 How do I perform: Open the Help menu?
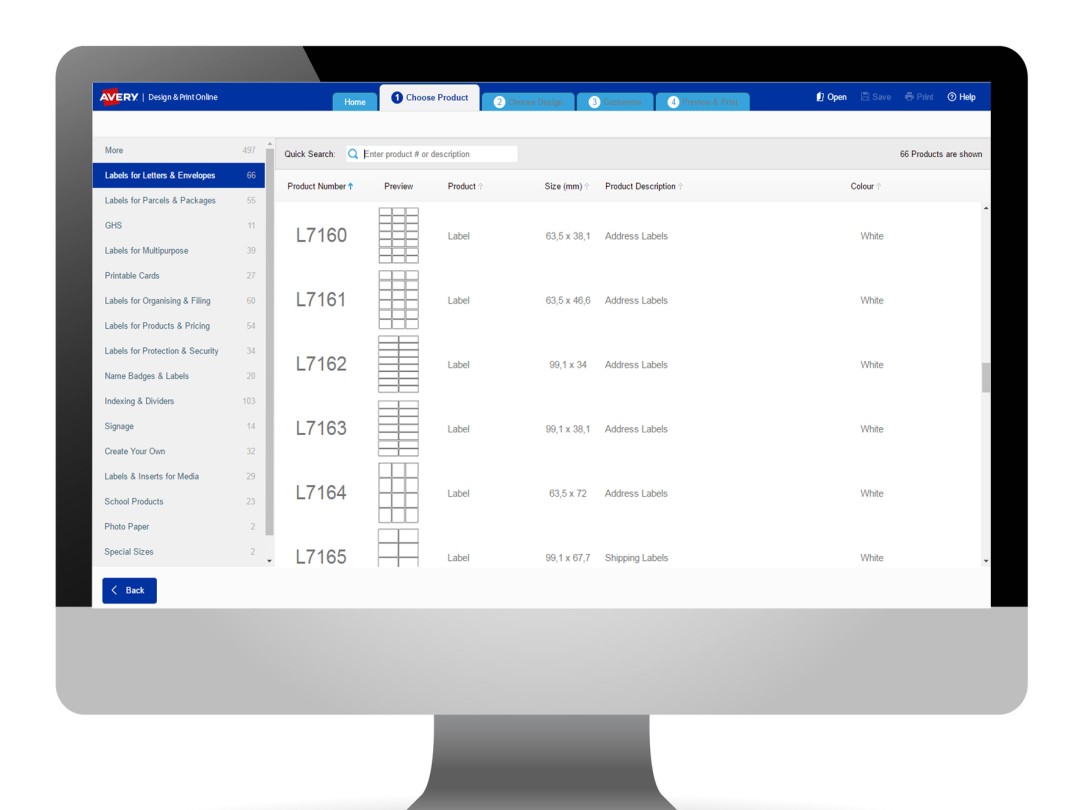pyautogui.click(x=962, y=97)
